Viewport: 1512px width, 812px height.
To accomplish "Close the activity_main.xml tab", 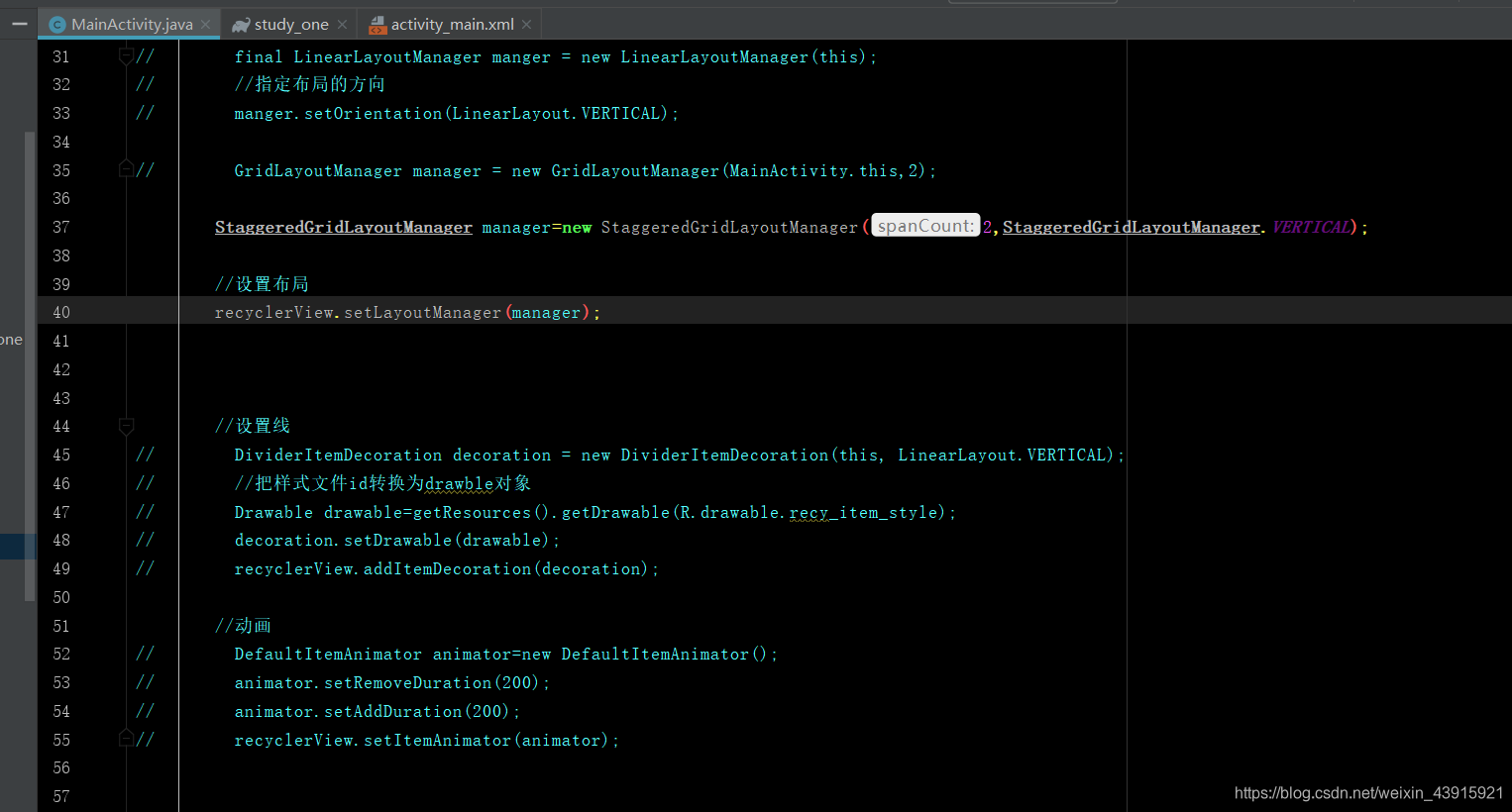I will click(526, 25).
